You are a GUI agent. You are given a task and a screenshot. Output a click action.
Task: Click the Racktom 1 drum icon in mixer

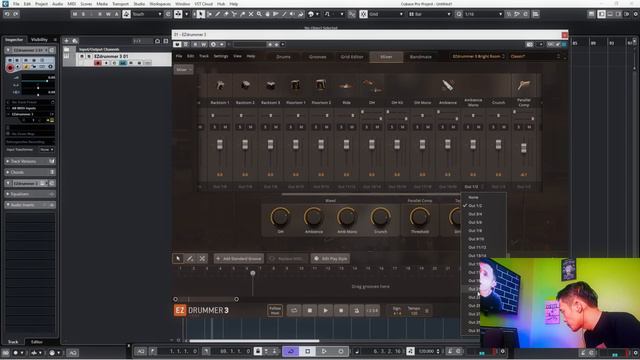point(220,85)
